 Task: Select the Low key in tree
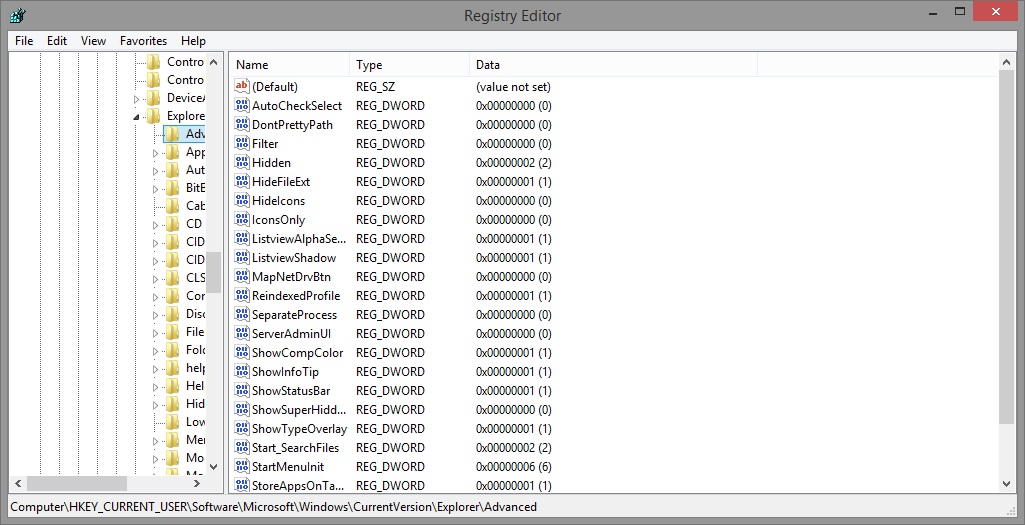tap(195, 422)
